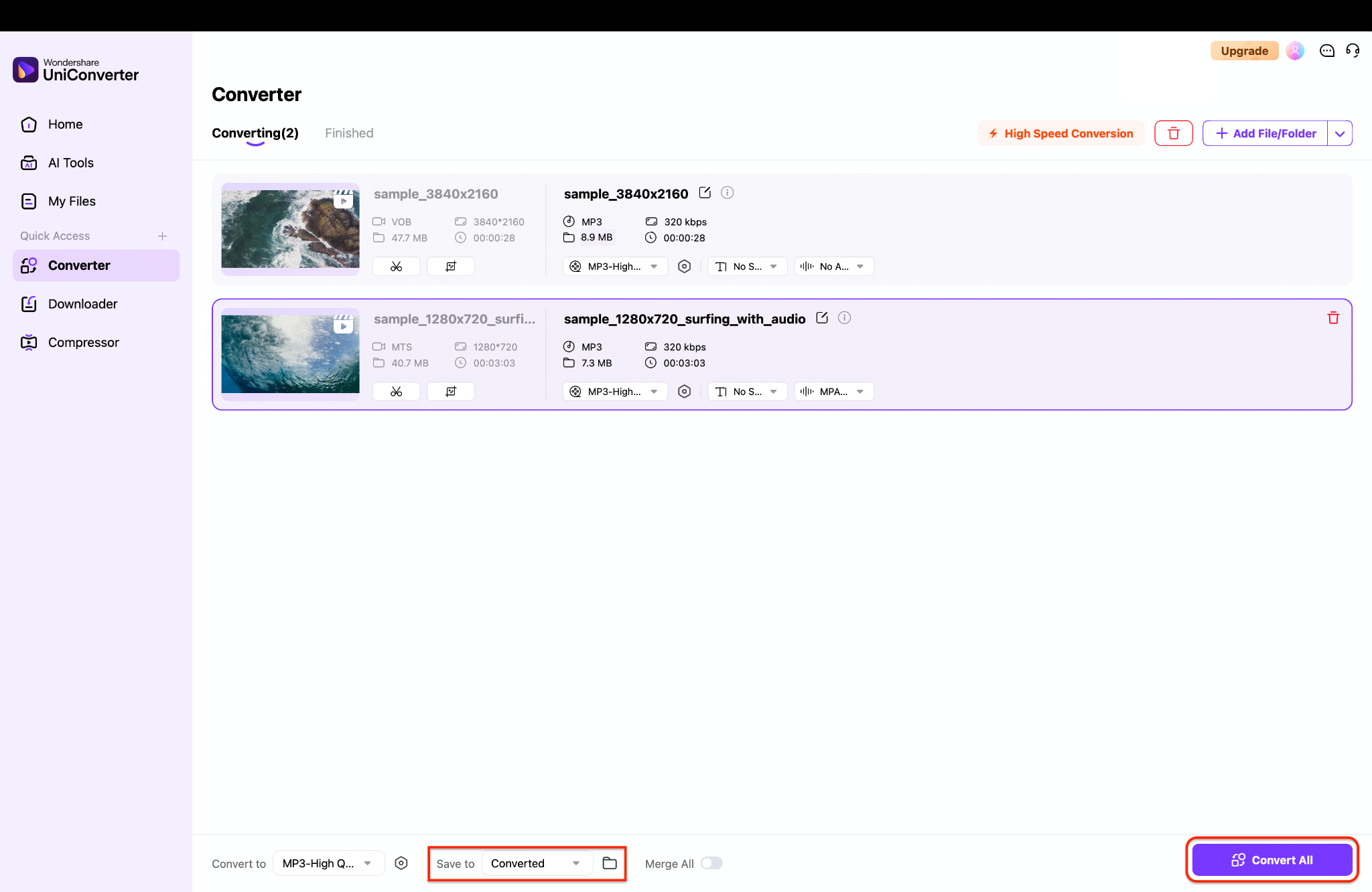
Task: Delete the sample_1280x720_surfing_with_audio task
Action: pos(1333,317)
